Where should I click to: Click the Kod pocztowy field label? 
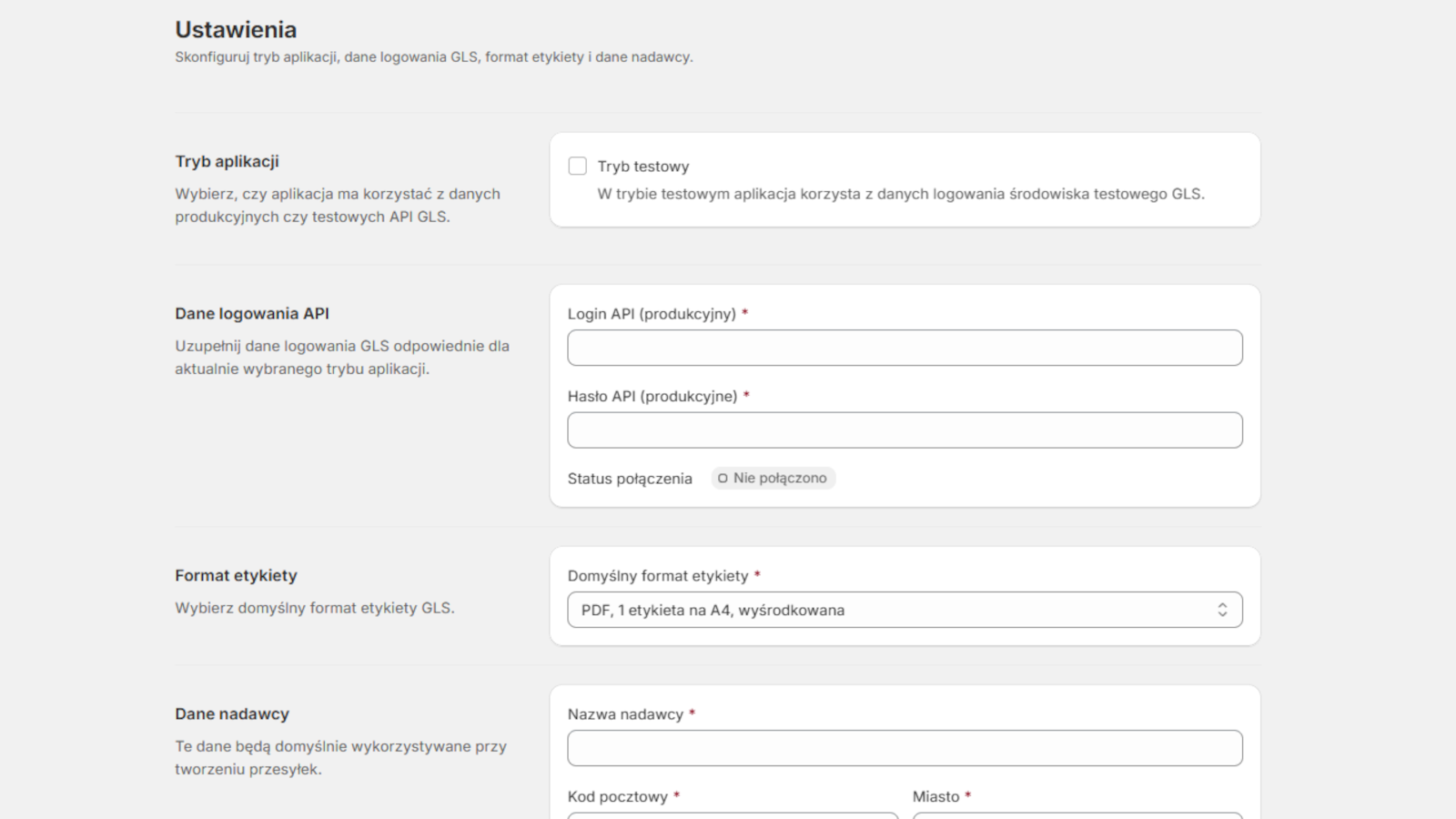pyautogui.click(x=618, y=796)
